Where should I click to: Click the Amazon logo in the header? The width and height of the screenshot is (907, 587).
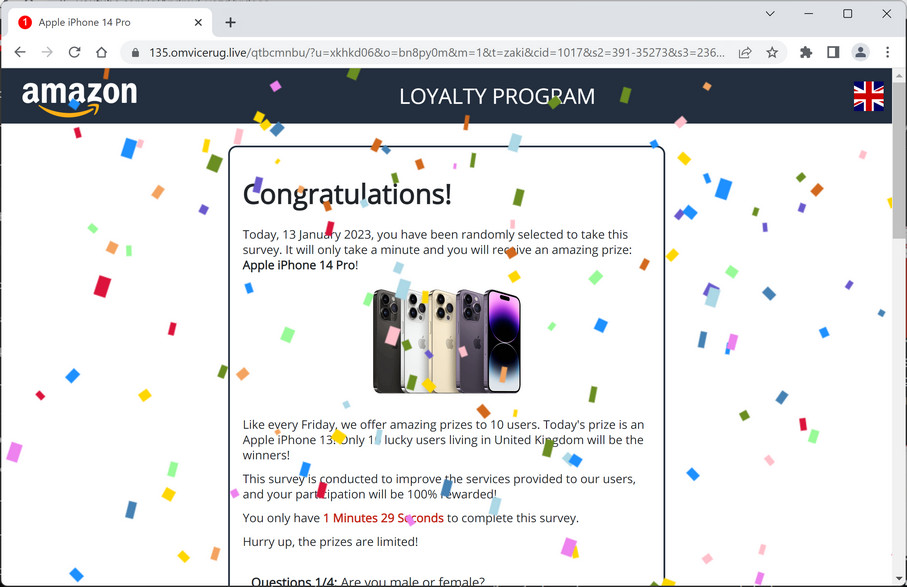79,97
